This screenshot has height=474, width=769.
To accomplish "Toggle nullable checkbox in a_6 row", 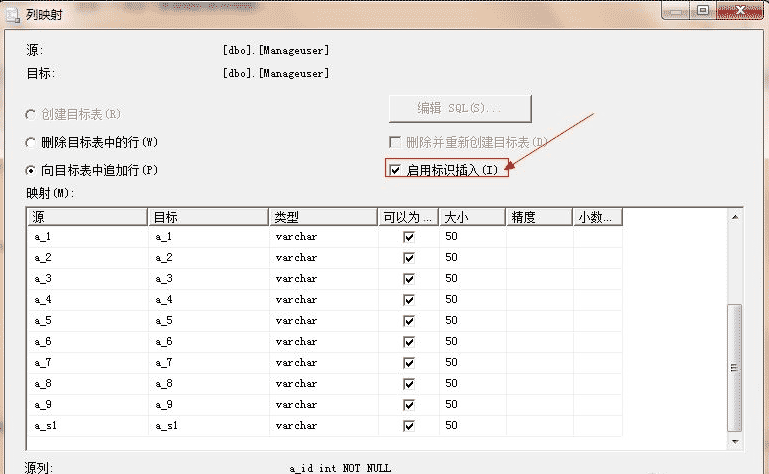I will pos(409,342).
